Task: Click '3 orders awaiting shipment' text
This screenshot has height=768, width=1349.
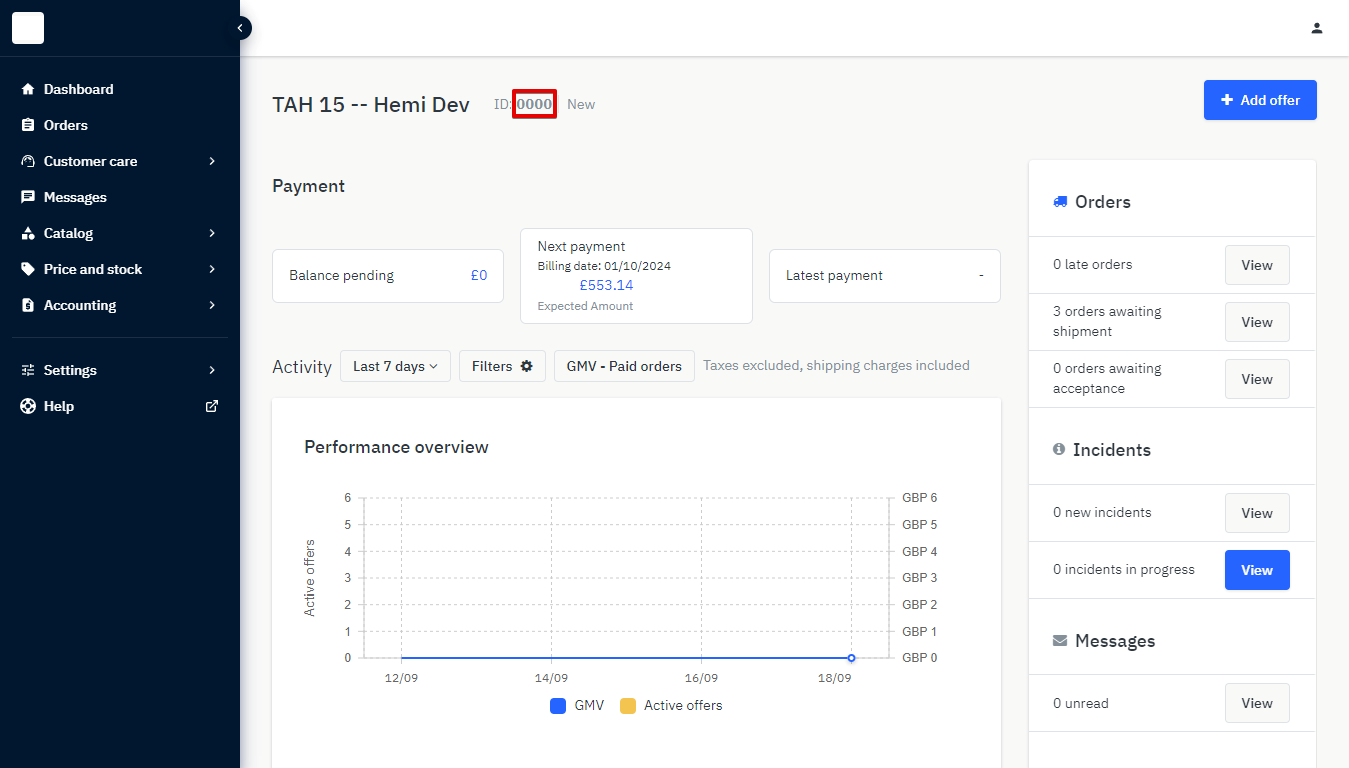Action: tap(1107, 321)
